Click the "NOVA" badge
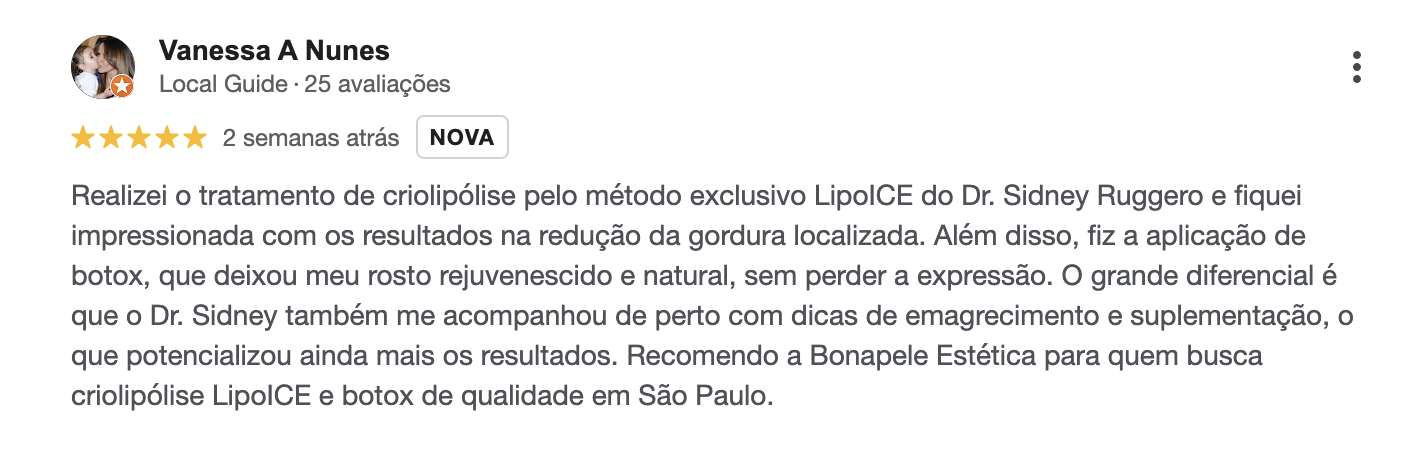 pos(462,138)
